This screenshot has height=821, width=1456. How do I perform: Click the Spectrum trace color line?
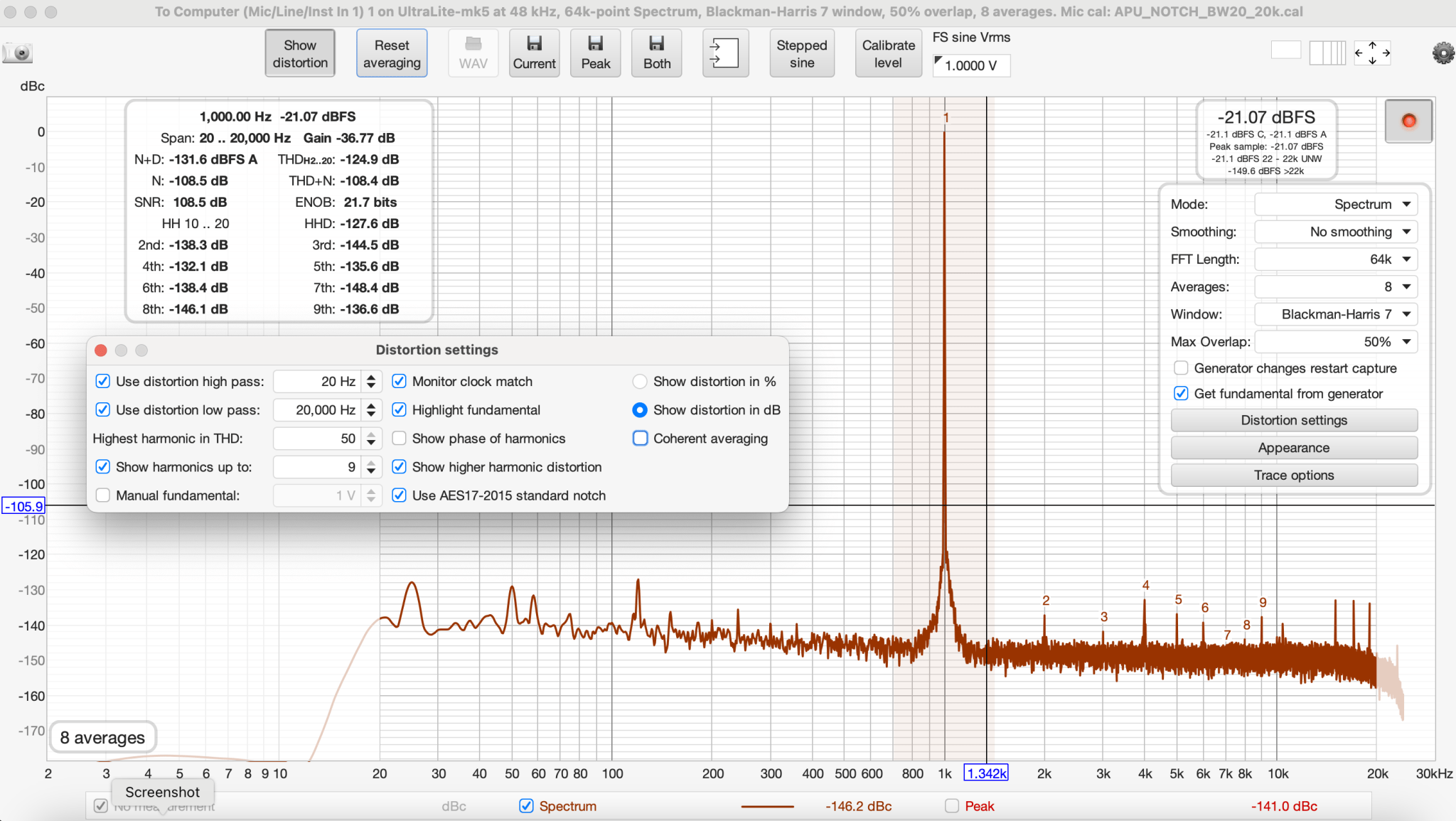tap(767, 806)
